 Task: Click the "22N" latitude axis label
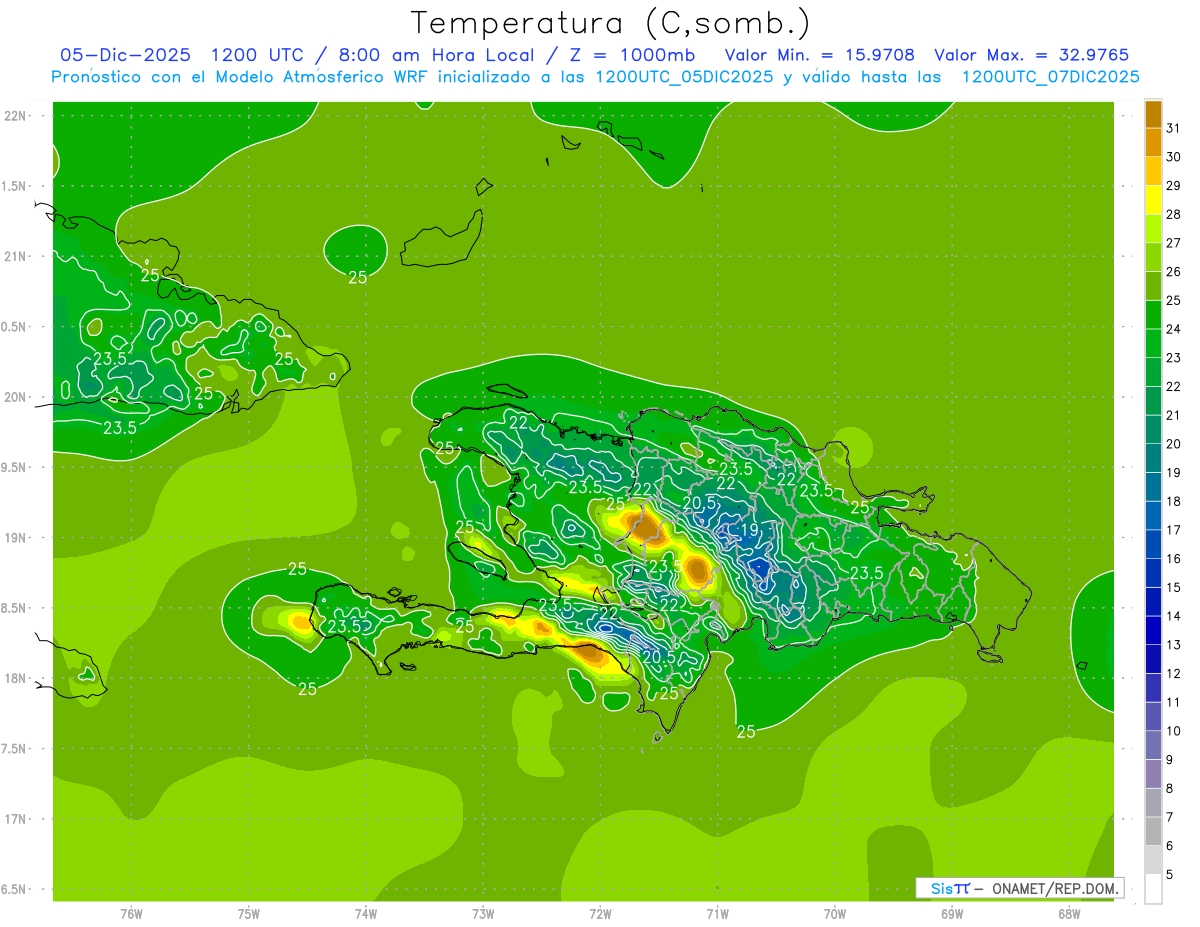pos(15,116)
